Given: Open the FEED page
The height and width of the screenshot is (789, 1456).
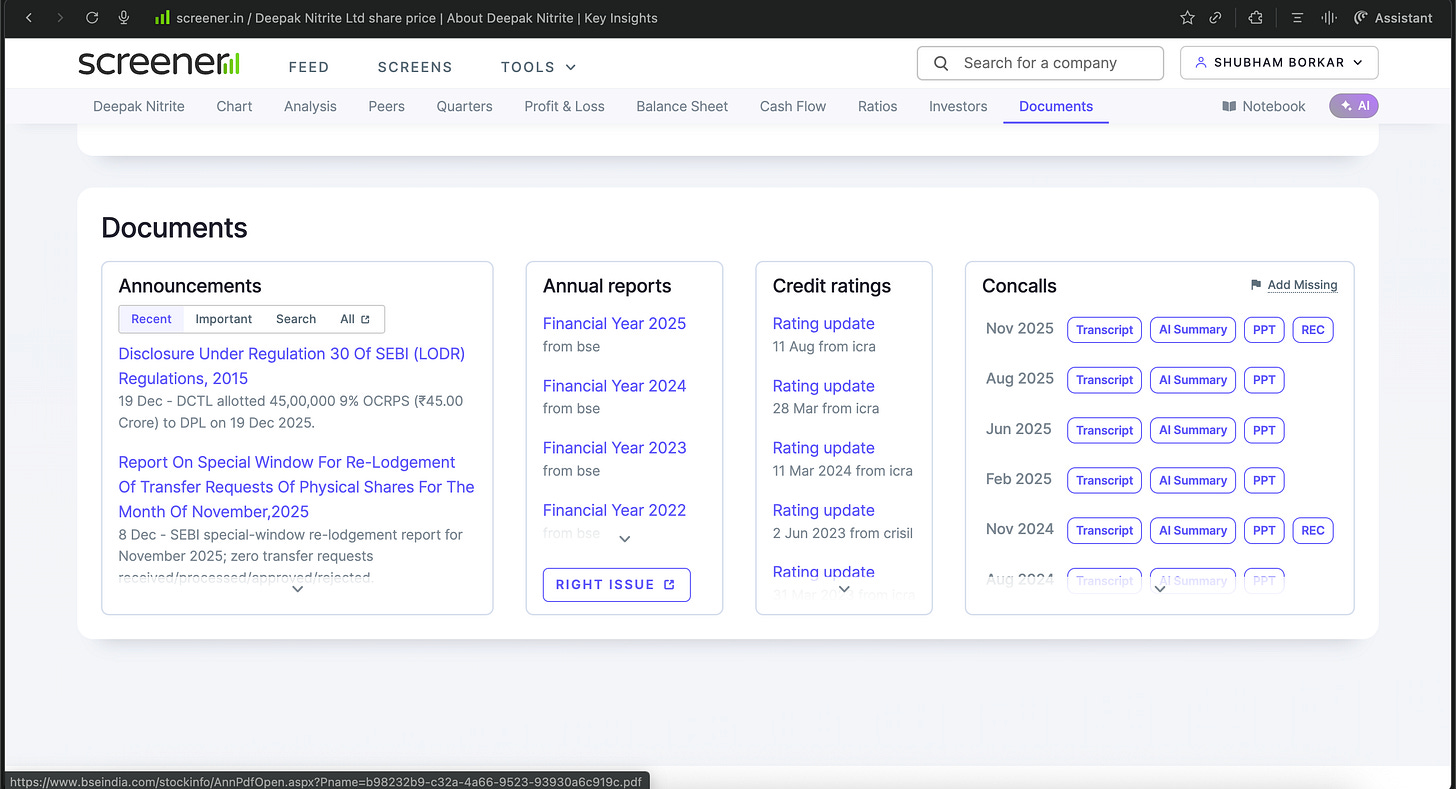Looking at the screenshot, I should coord(309,67).
